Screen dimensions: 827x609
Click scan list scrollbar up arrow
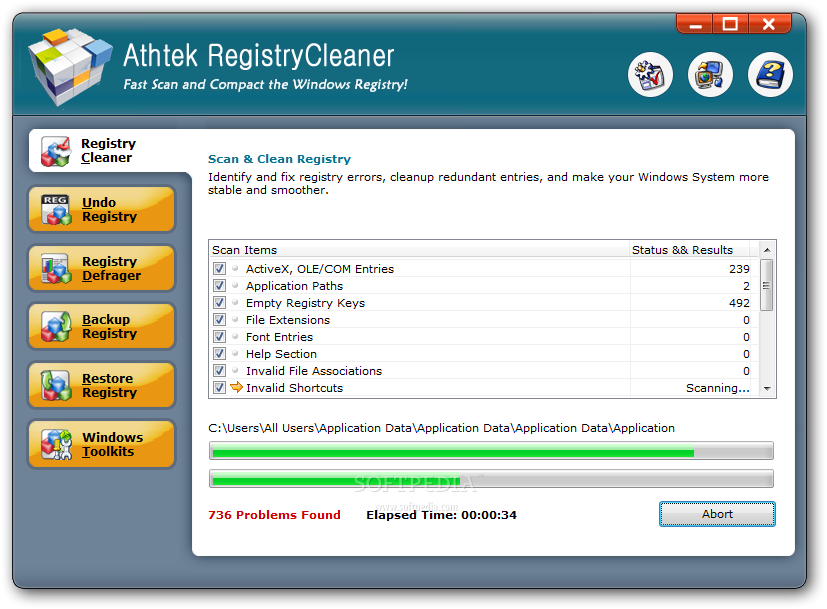point(767,250)
